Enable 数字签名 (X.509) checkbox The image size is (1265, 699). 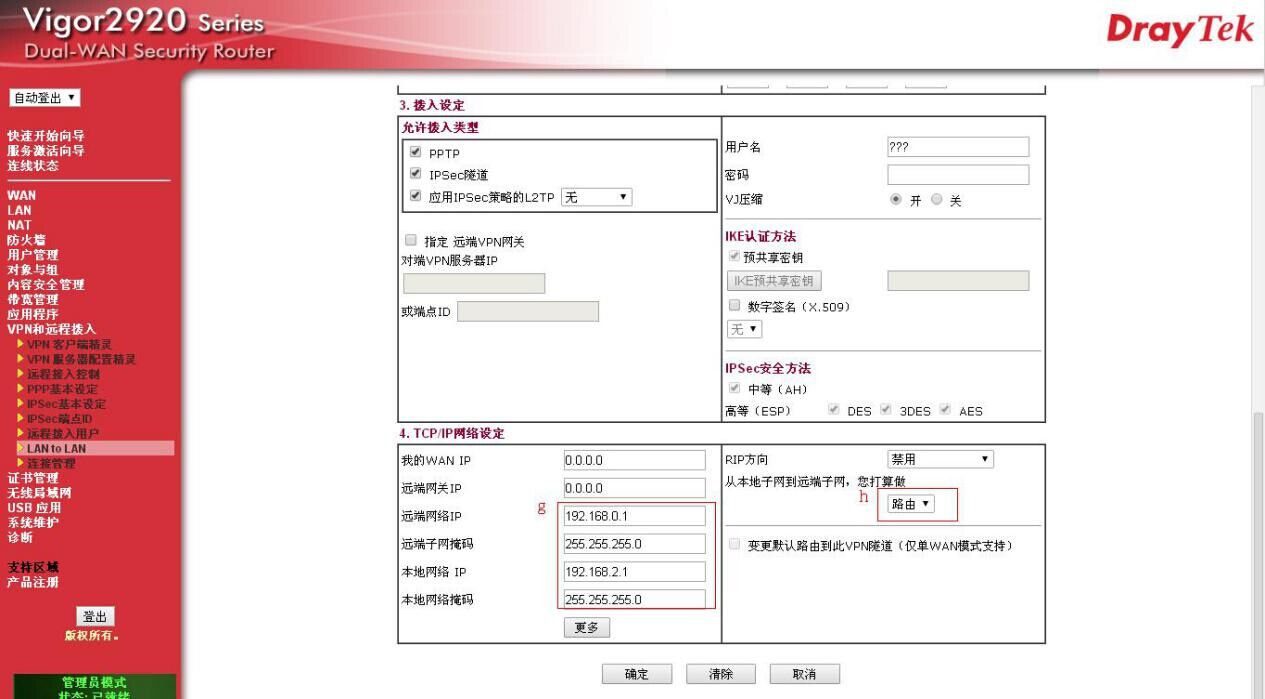pyautogui.click(x=735, y=305)
